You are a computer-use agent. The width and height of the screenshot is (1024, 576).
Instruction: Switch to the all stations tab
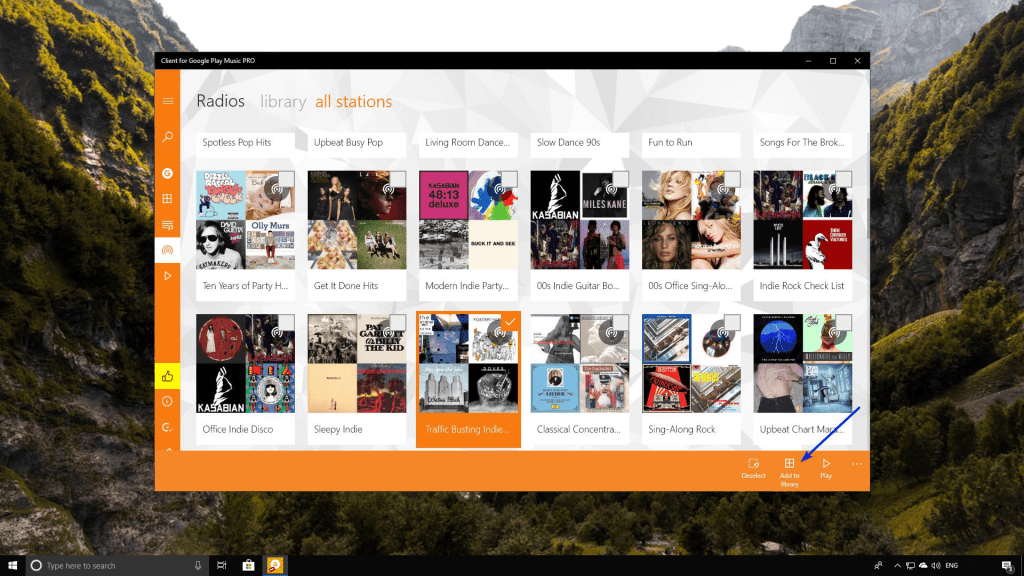click(x=353, y=101)
